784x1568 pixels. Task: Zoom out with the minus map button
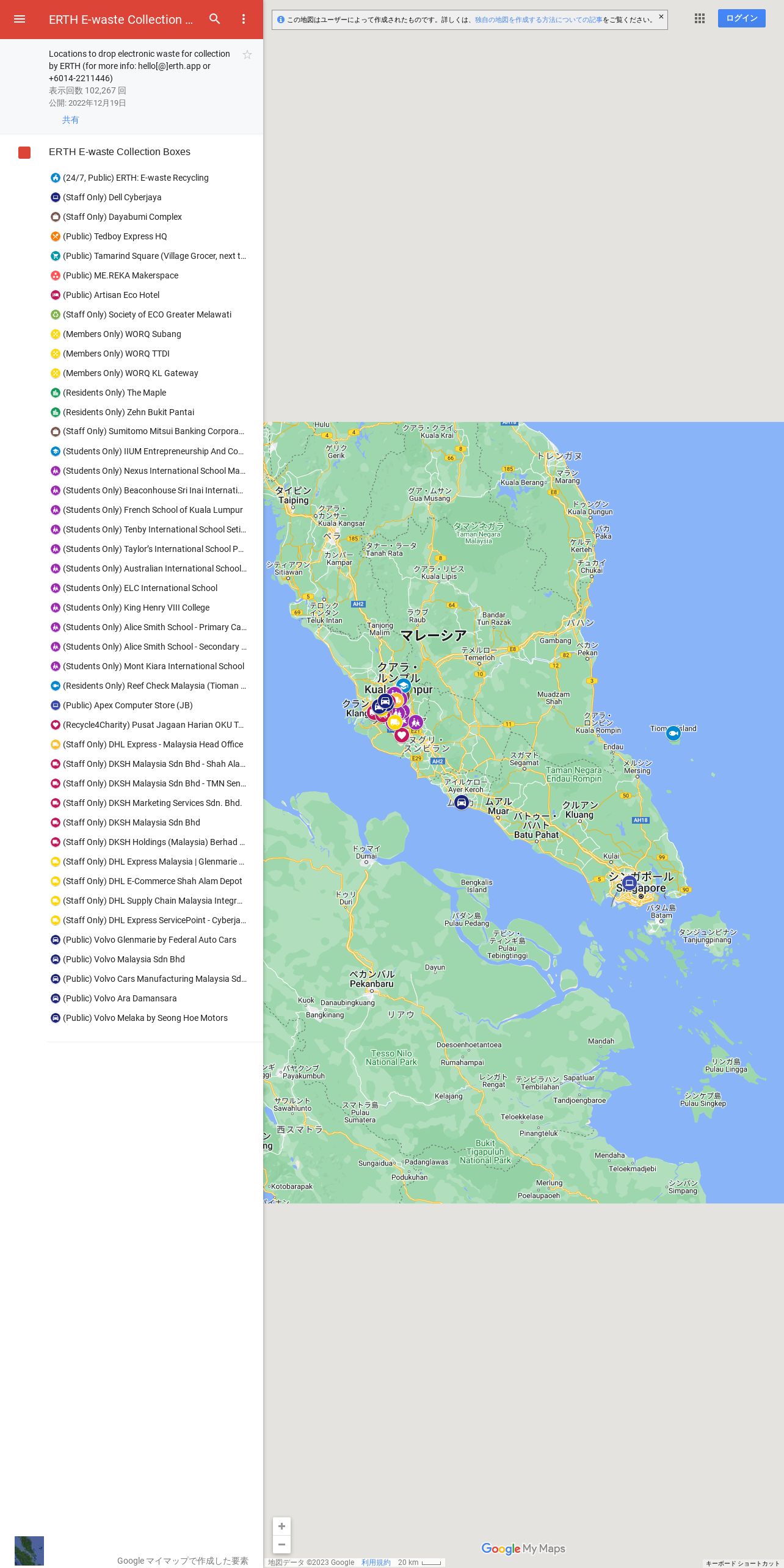[x=281, y=1544]
